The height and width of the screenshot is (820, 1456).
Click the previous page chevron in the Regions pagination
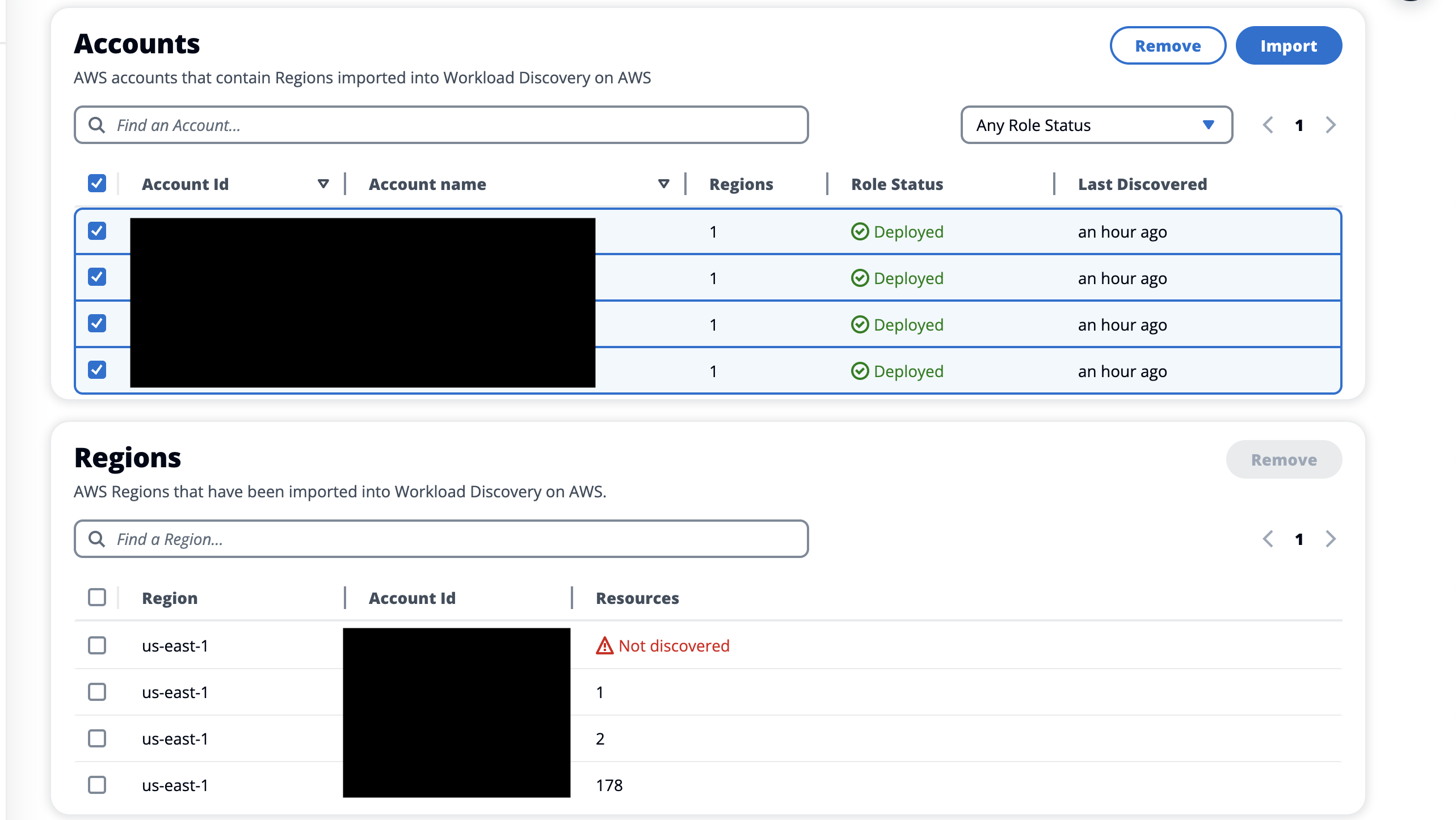point(1269,539)
